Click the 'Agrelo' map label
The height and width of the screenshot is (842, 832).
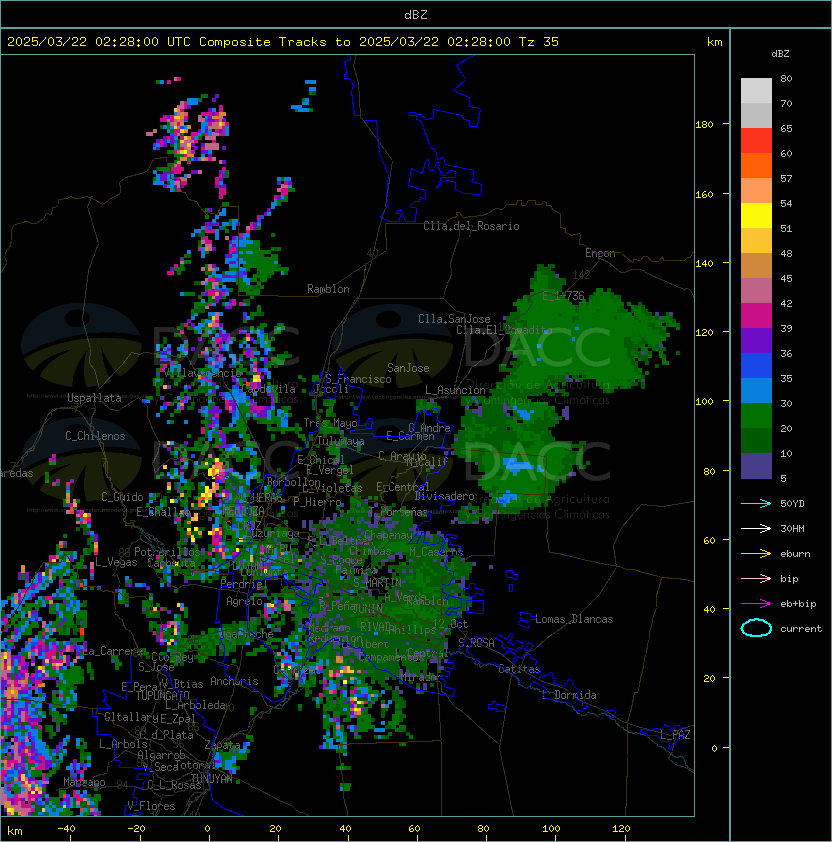(244, 601)
